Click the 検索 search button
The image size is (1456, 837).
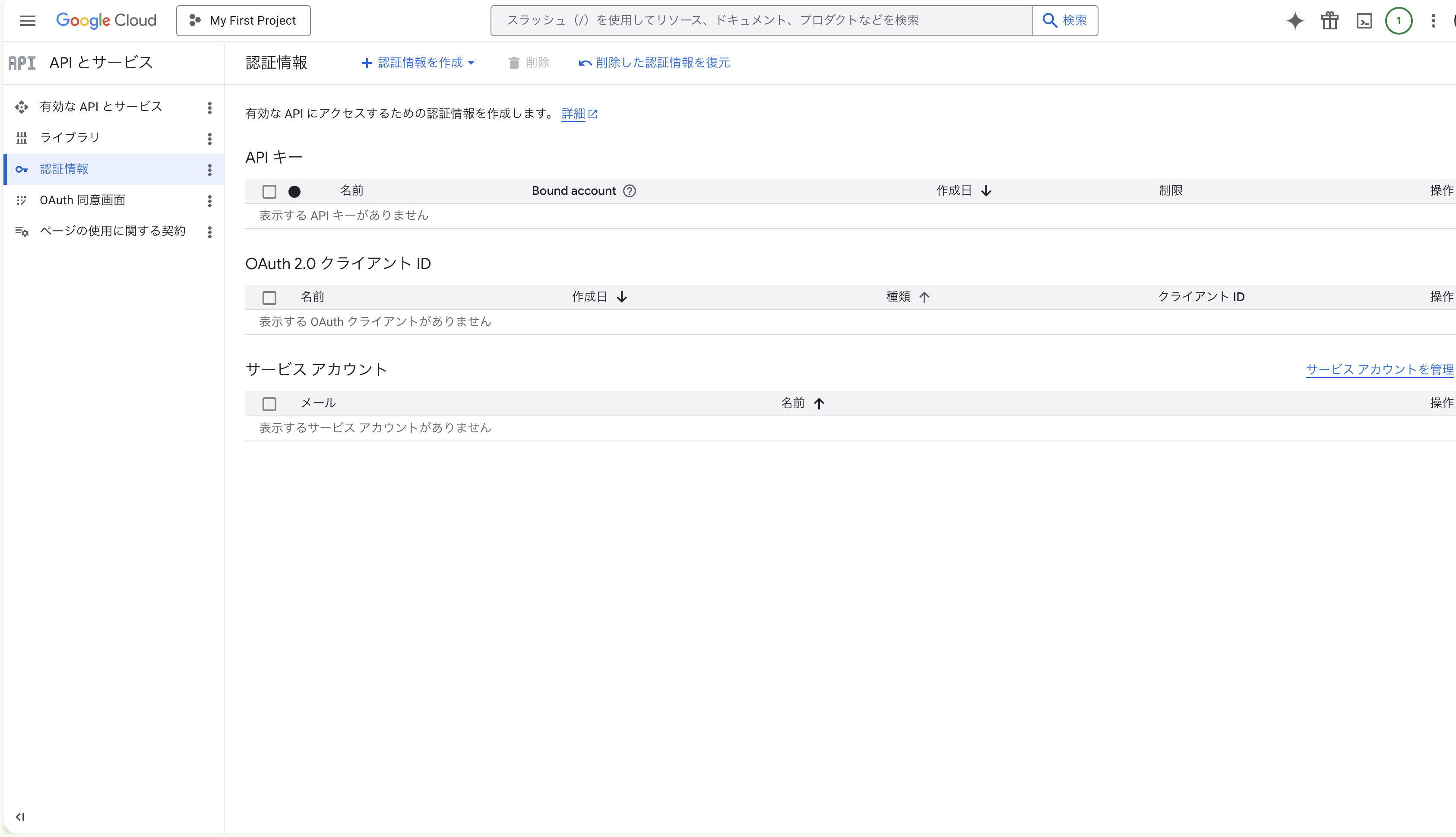[x=1065, y=21]
